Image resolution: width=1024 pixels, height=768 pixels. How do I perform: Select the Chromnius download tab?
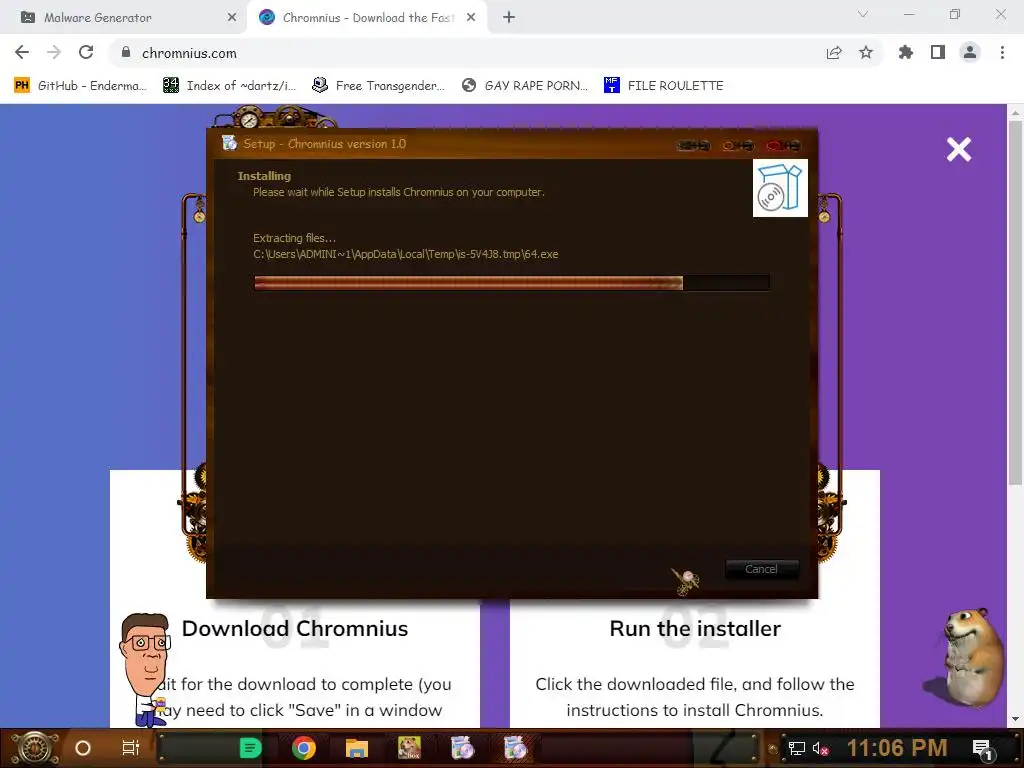coord(366,18)
